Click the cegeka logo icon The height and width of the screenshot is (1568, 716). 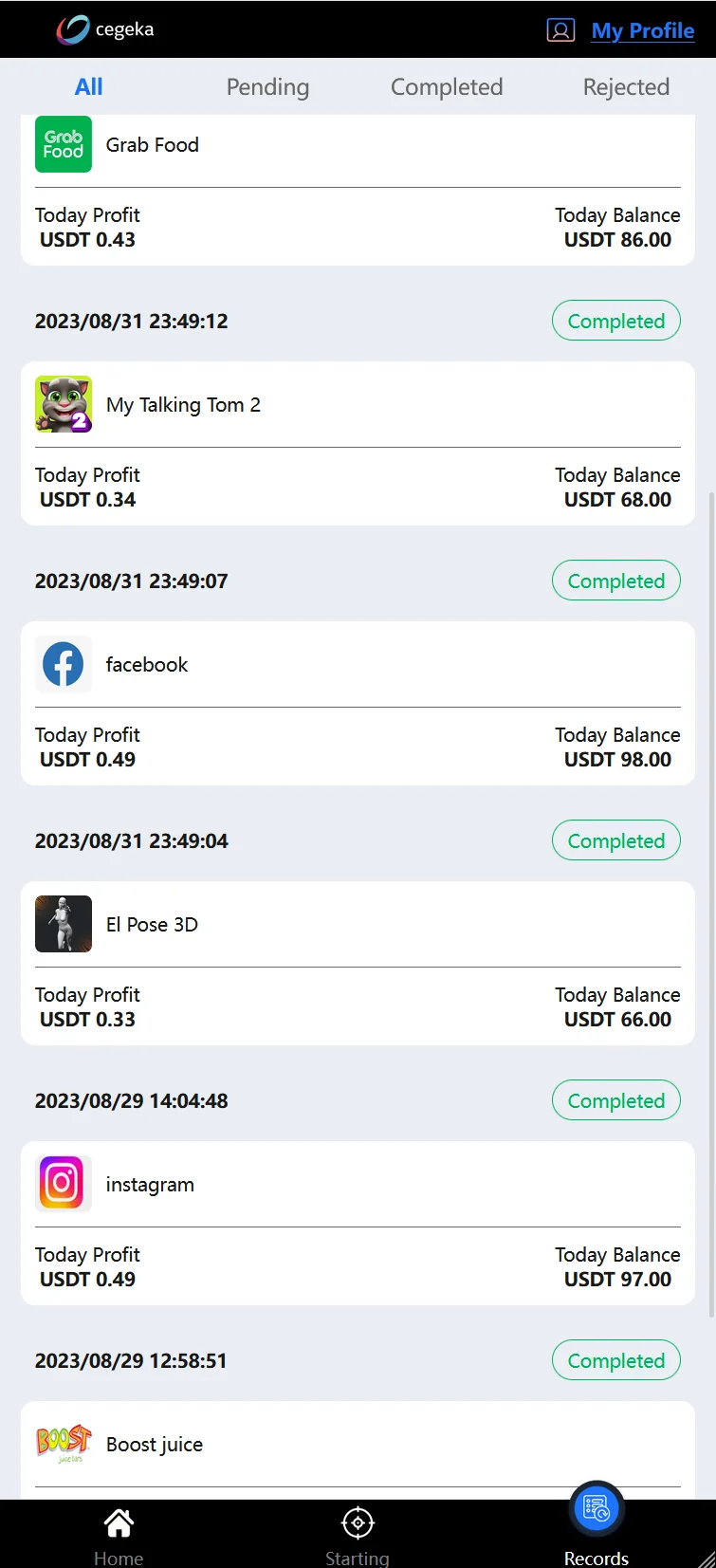coord(73,29)
